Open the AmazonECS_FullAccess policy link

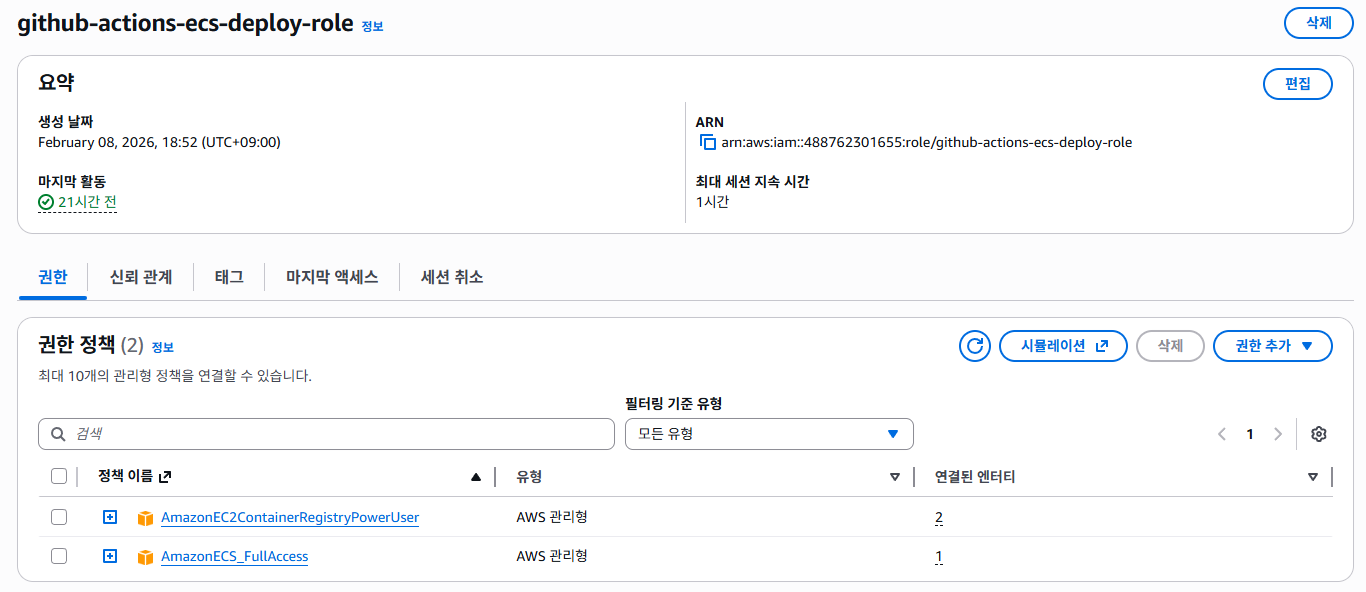click(235, 557)
